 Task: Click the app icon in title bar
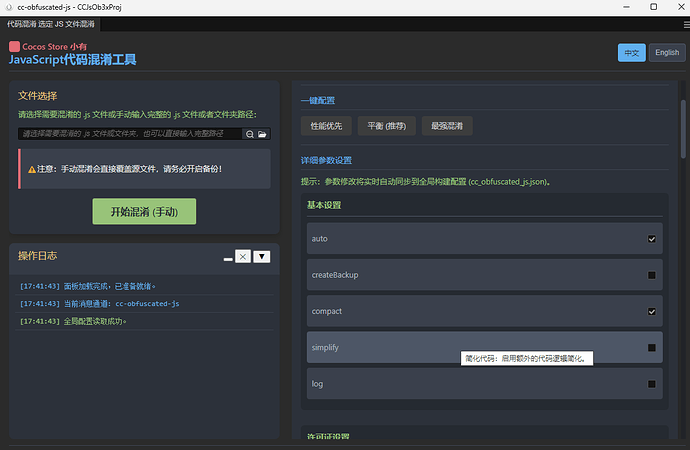[x=9, y=7]
